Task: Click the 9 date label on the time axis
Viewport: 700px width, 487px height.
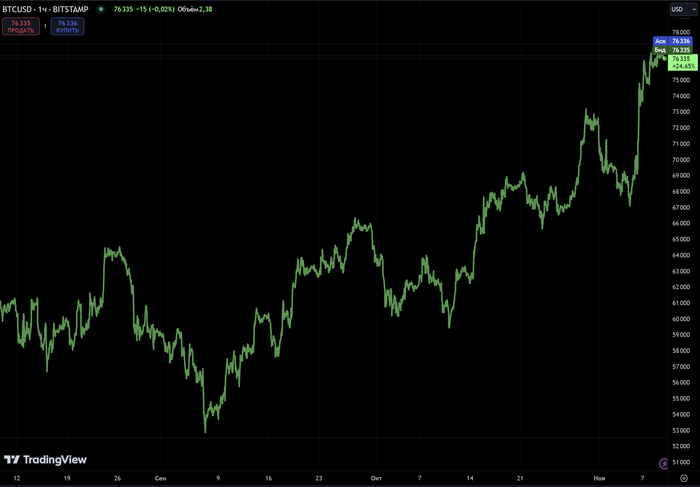Action: click(218, 478)
